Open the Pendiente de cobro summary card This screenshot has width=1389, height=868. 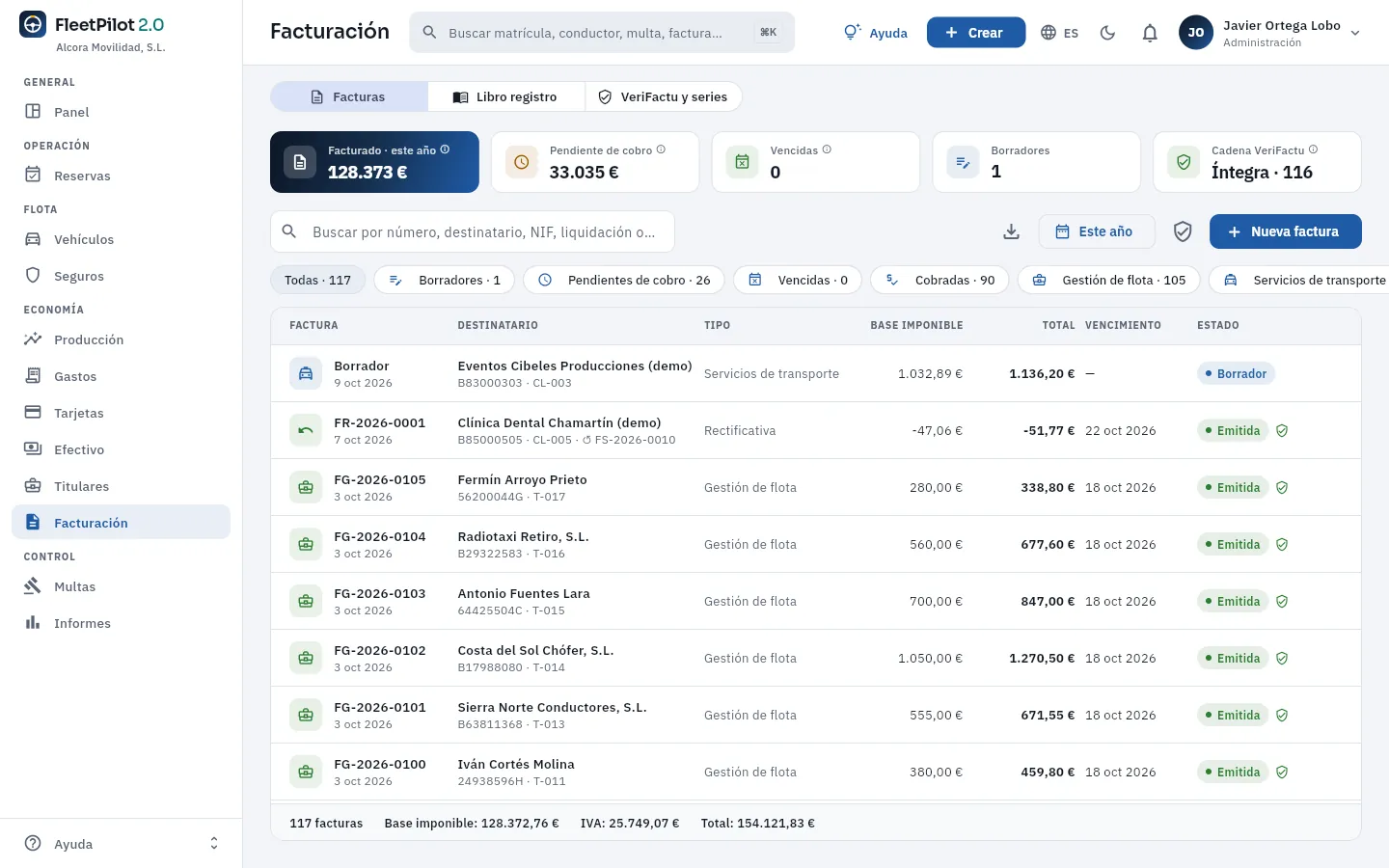tap(595, 162)
